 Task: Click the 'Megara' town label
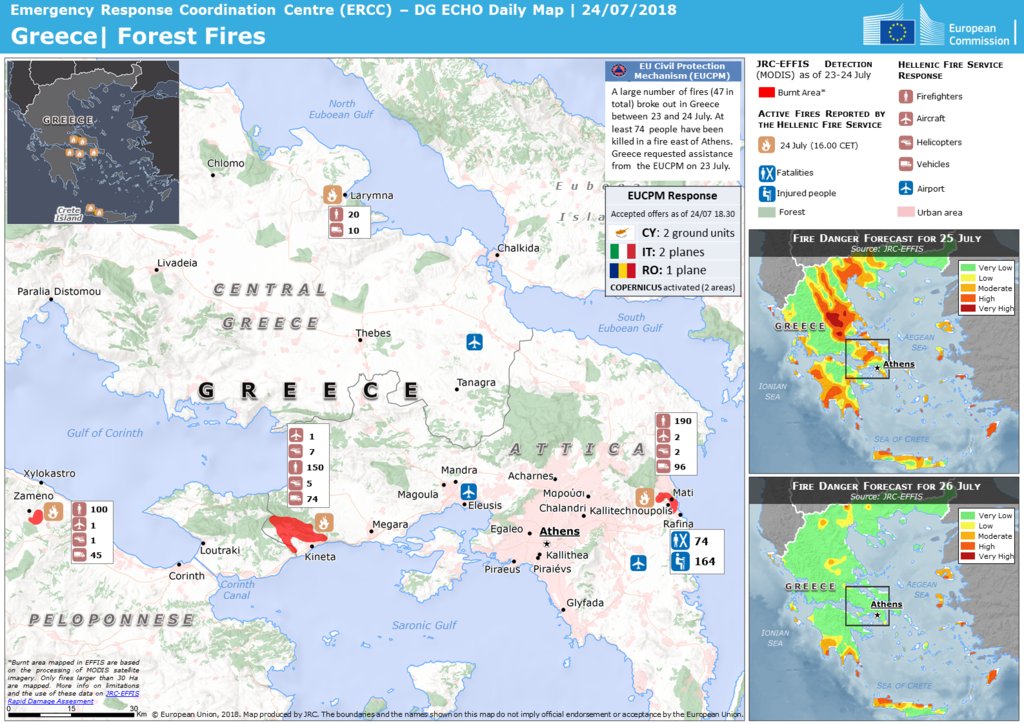click(x=390, y=524)
